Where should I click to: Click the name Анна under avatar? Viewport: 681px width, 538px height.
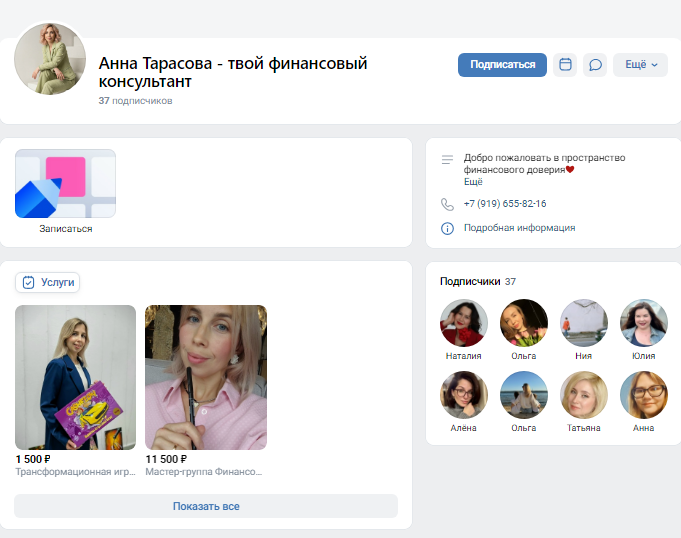[x=643, y=428]
